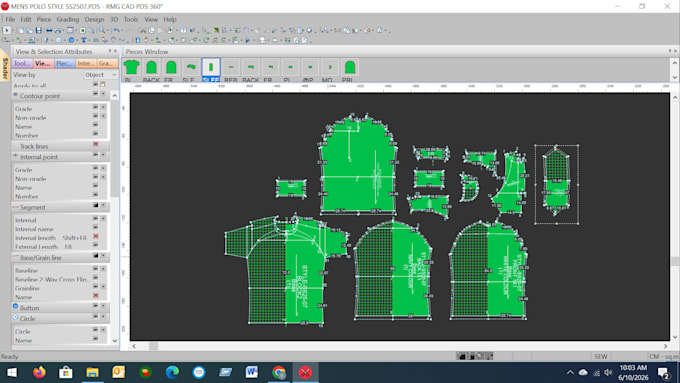Open dropdown arrow beside Base/Grain line header
680x383 pixels.
tap(103, 255)
